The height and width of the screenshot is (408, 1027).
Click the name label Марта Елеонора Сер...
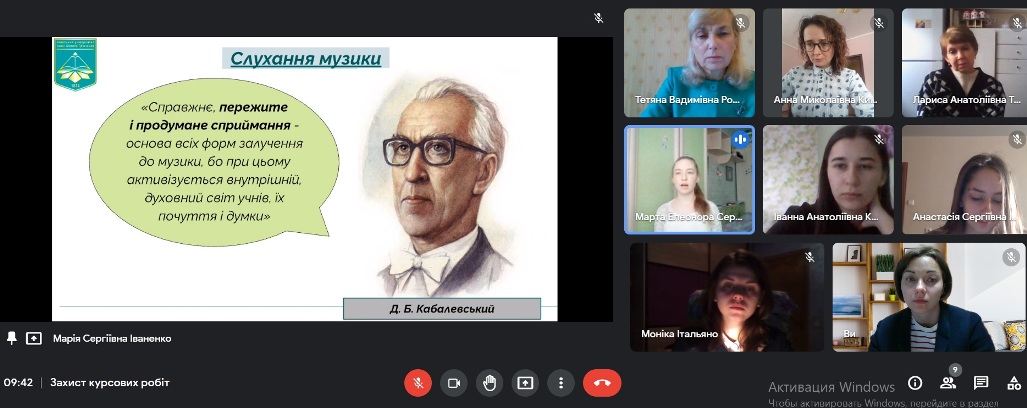pyautogui.click(x=688, y=217)
